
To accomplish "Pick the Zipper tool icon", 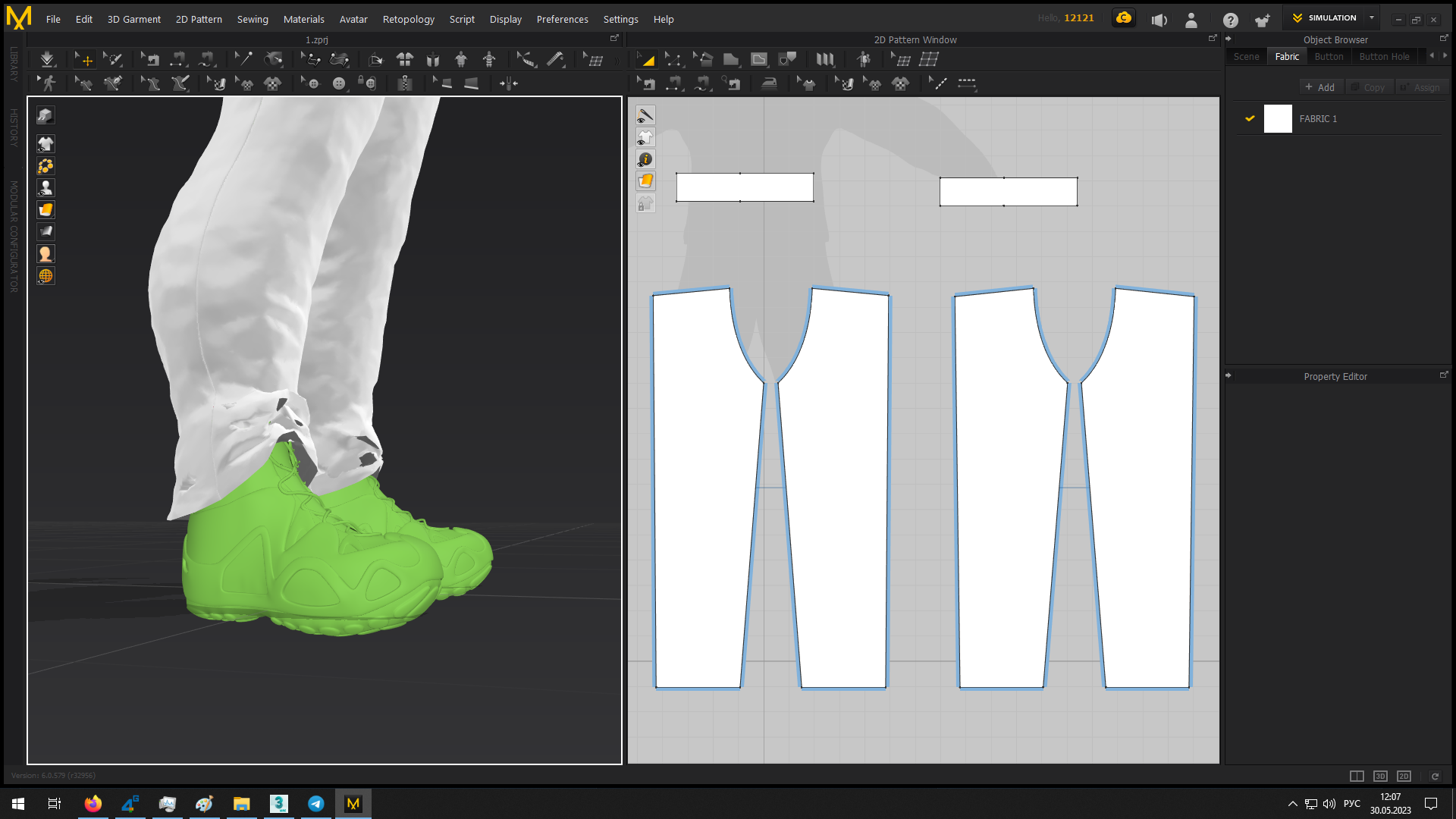I will (x=405, y=83).
